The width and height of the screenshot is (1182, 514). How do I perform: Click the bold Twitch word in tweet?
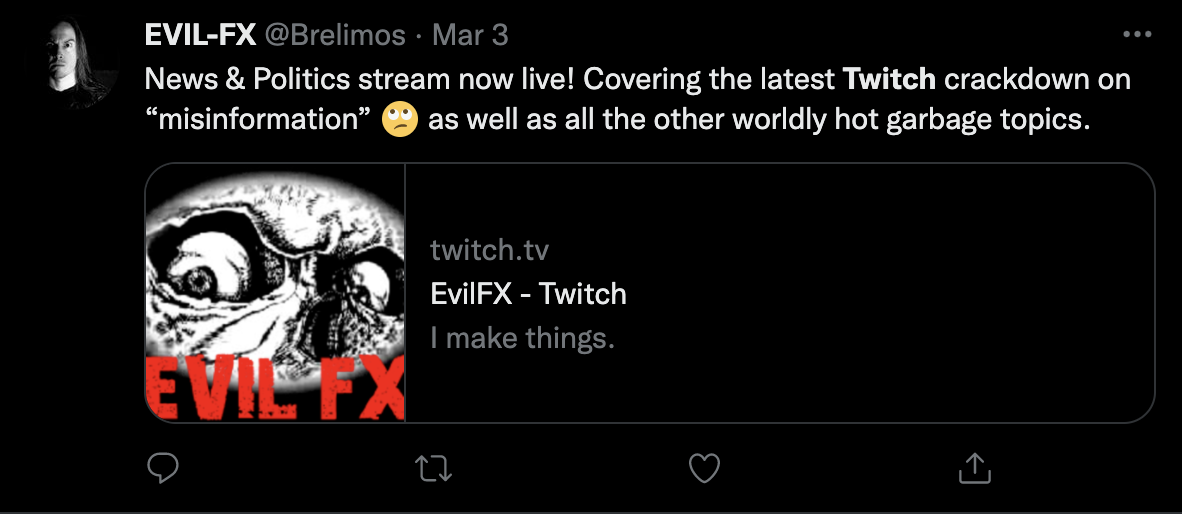(x=890, y=78)
